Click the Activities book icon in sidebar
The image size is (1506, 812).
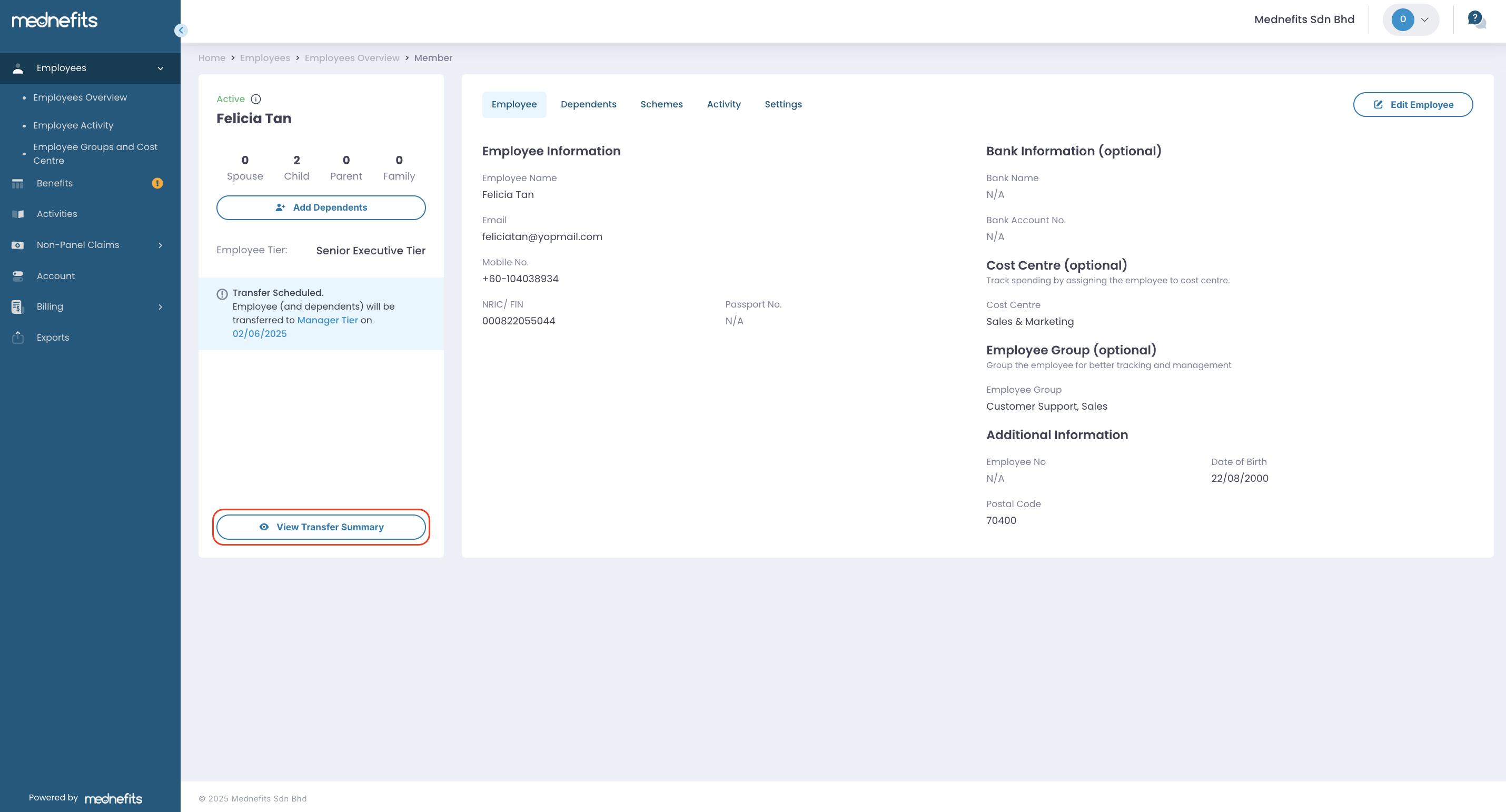pyautogui.click(x=18, y=214)
